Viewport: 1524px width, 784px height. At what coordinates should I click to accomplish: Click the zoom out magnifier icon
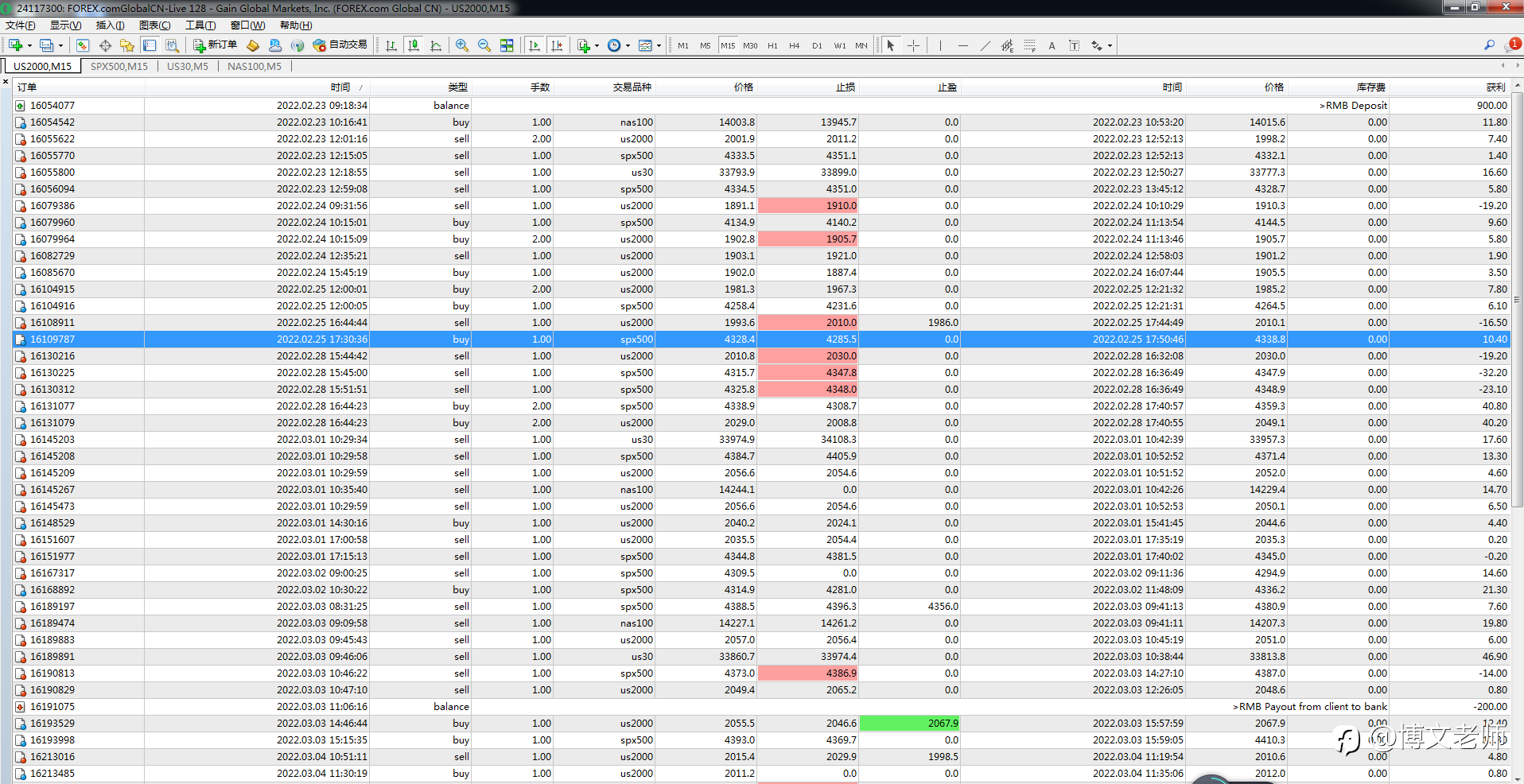coord(484,45)
